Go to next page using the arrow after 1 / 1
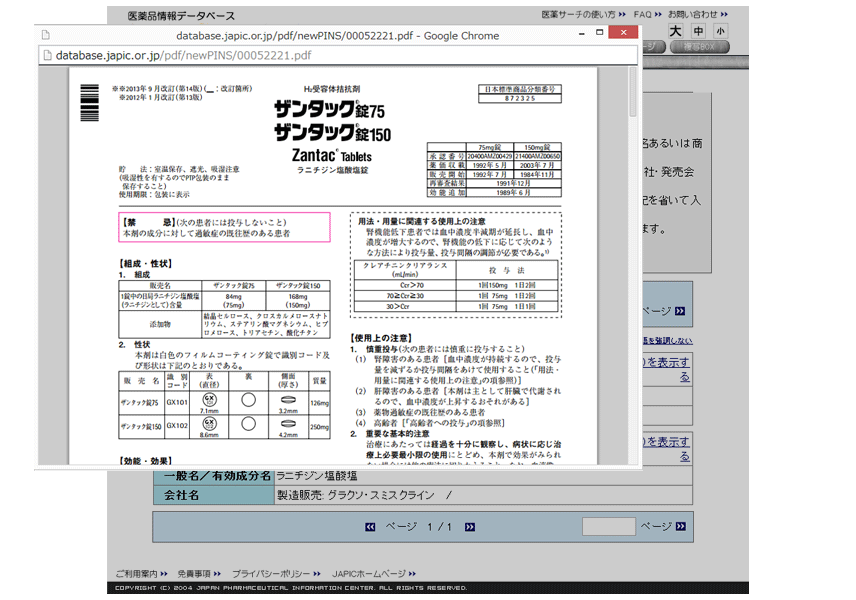 pyautogui.click(x=469, y=527)
